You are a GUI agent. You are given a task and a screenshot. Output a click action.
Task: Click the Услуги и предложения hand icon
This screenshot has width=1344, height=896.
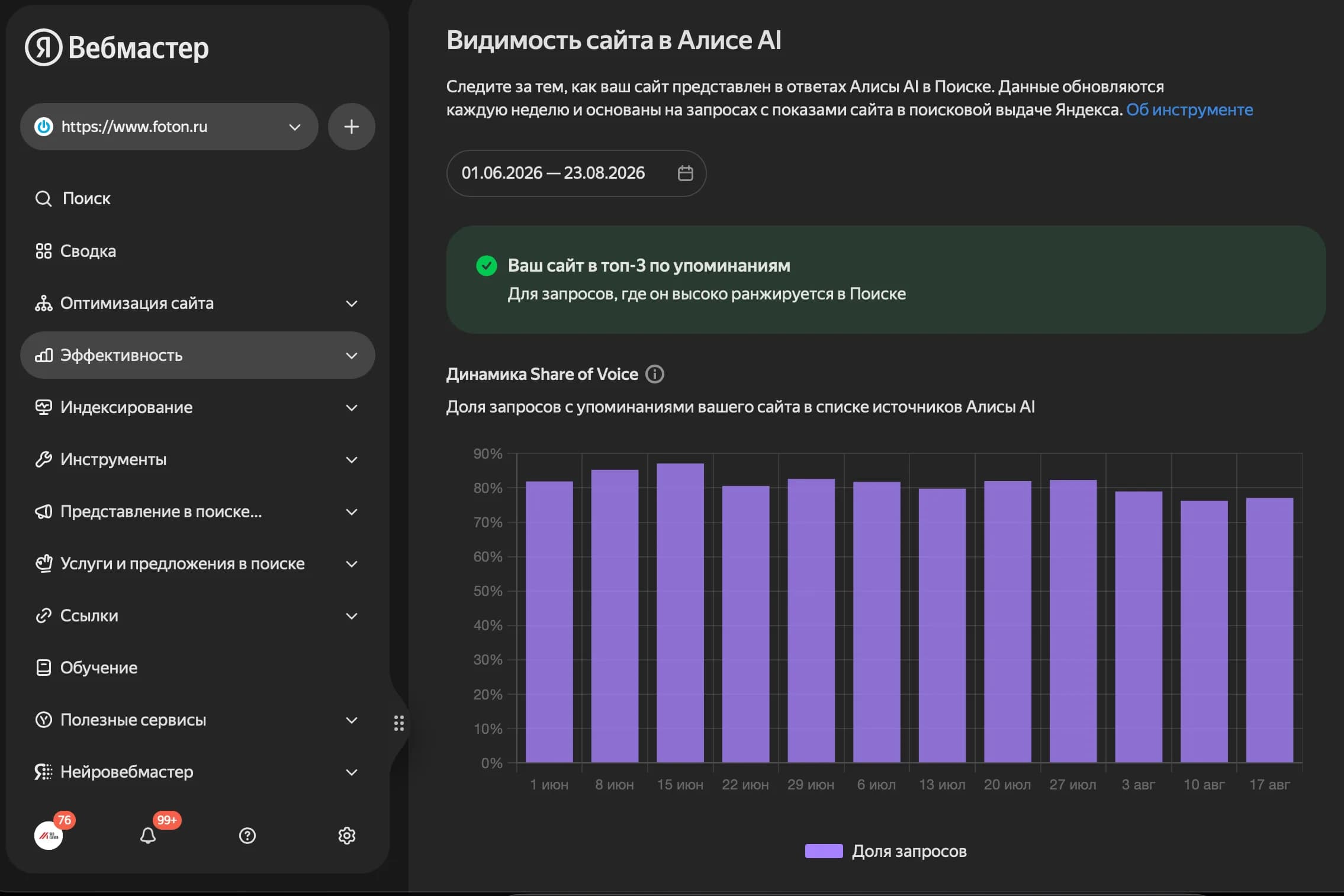pyautogui.click(x=43, y=563)
